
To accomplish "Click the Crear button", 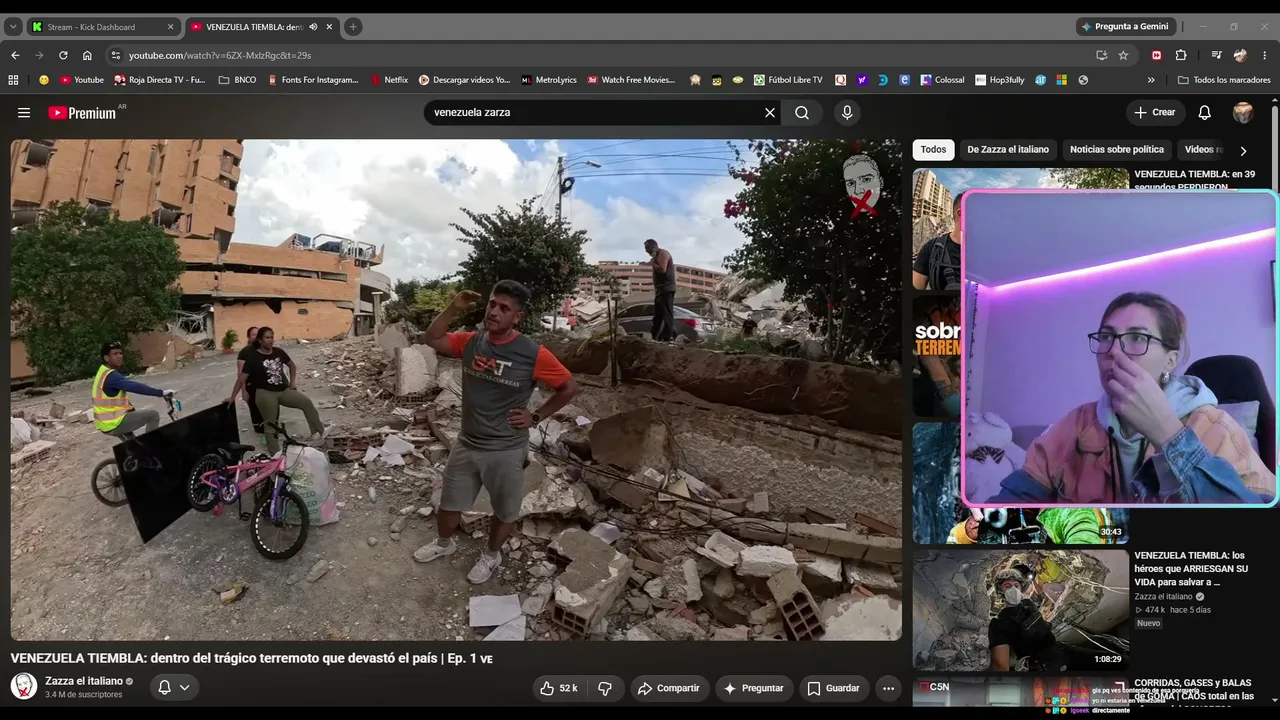I will coord(1155,113).
